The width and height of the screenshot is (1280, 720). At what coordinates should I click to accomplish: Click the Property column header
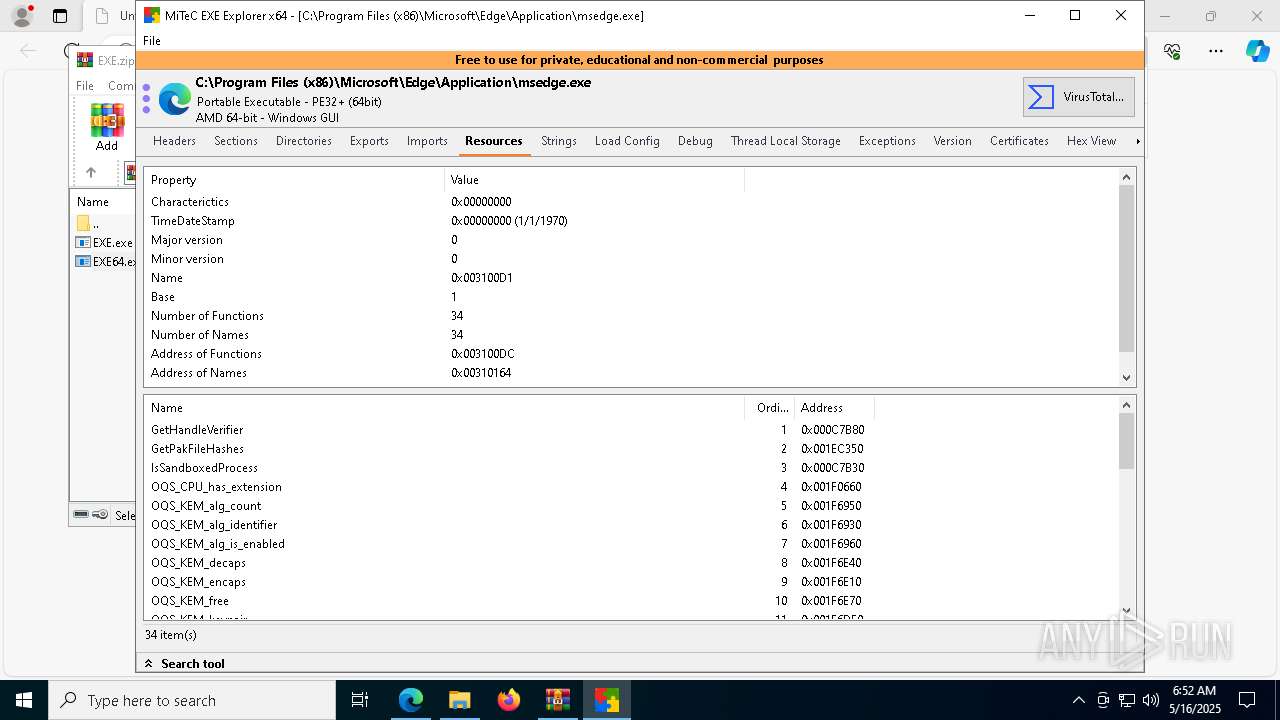pyautogui.click(x=294, y=180)
